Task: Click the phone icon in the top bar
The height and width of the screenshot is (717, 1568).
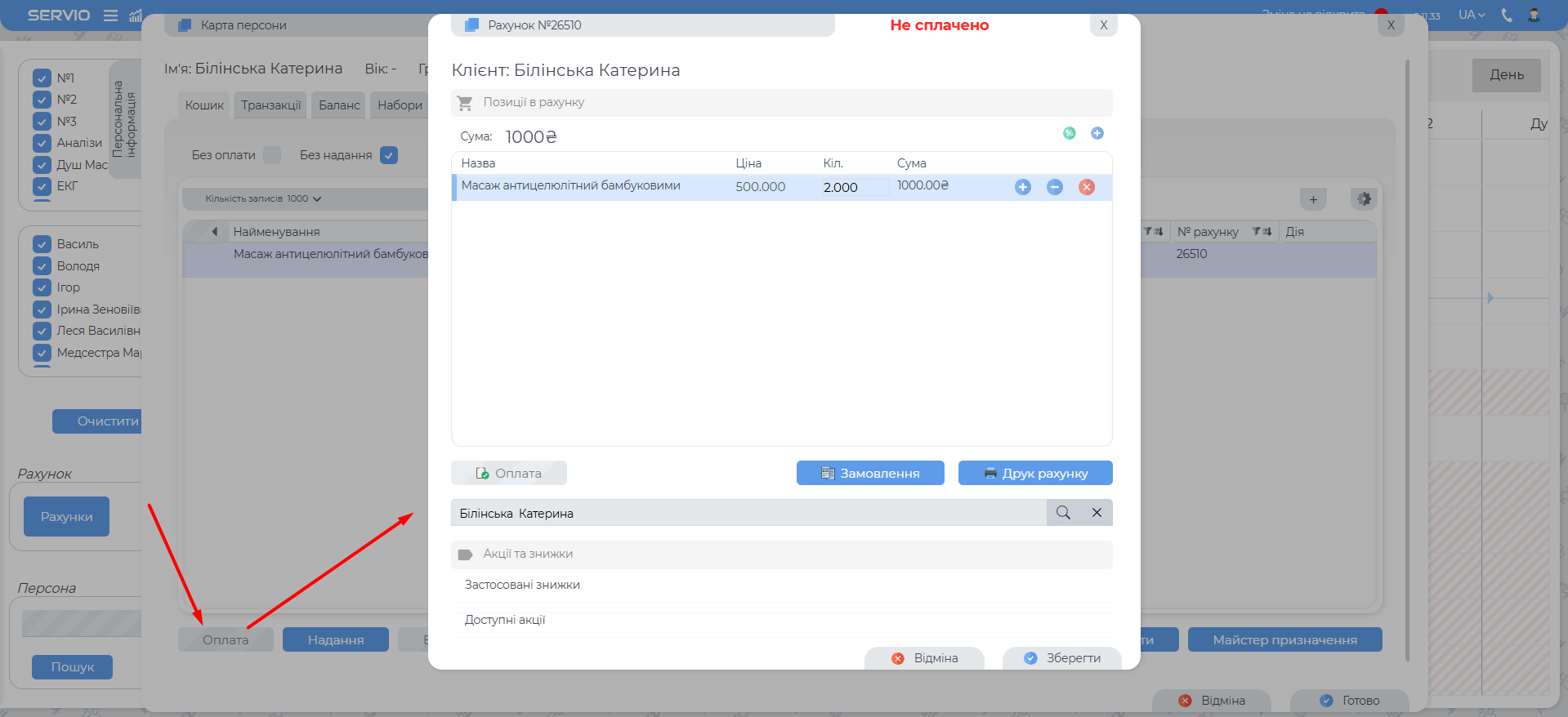Action: 1506,15
